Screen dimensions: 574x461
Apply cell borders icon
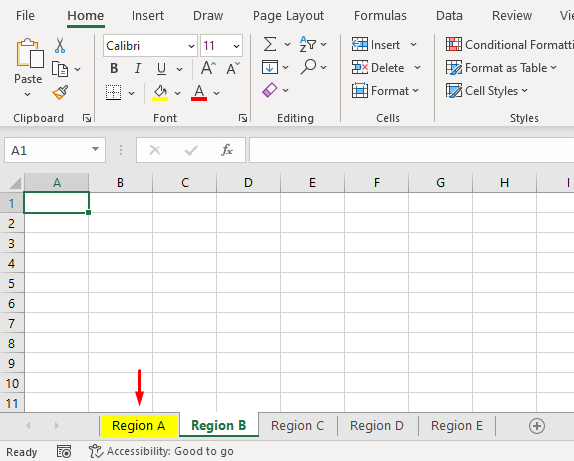click(x=113, y=93)
